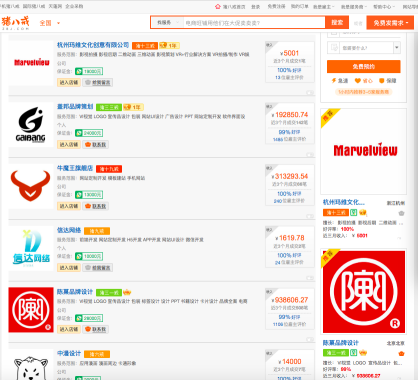Click the green deposit badge in 信达网络 listing
Image resolution: width=418 pixels, height=380 pixels.
point(89,256)
